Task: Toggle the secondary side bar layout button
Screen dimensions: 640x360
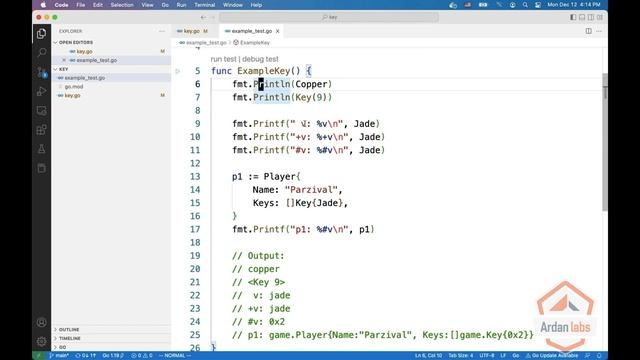Action: coord(591,17)
